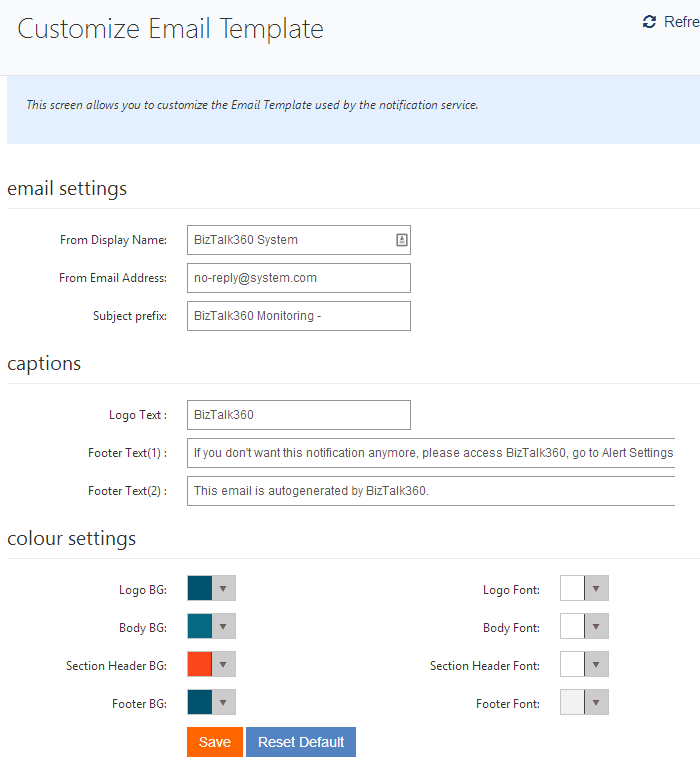This screenshot has width=700, height=765.
Task: Edit the Logo Text input field
Action: pyautogui.click(x=298, y=415)
